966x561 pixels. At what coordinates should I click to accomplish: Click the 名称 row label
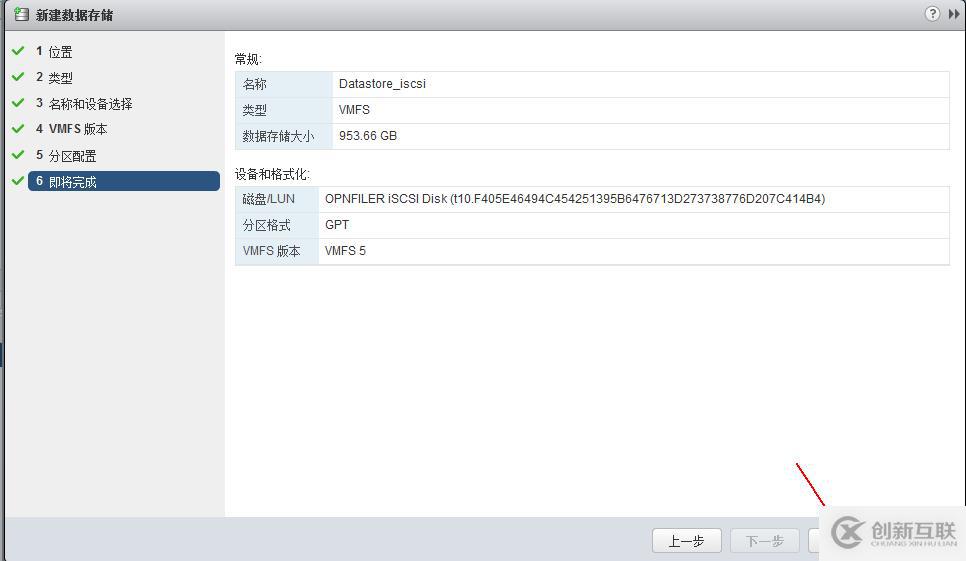coord(254,84)
